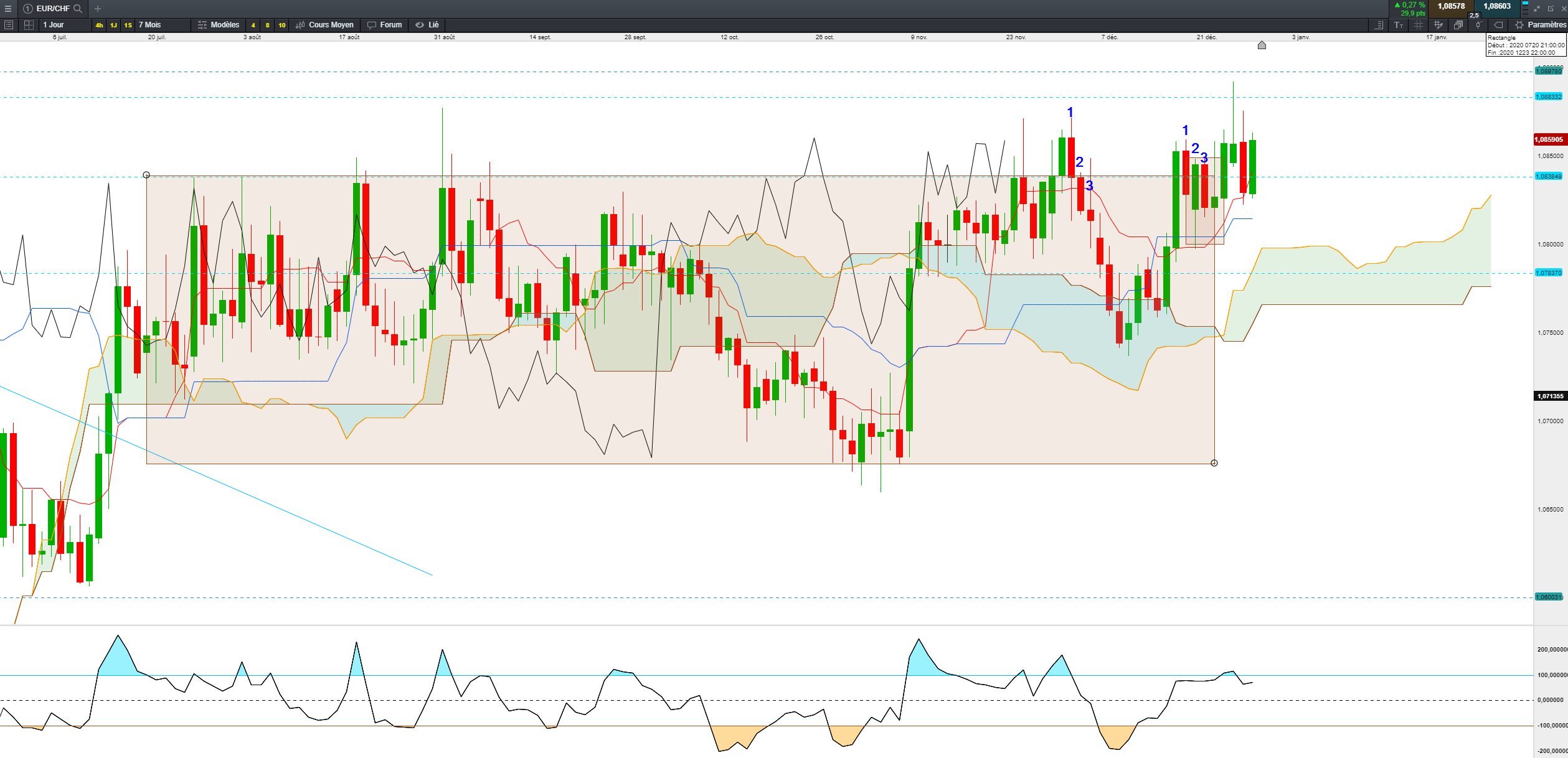Shrink the chart window with arrows icon
The height and width of the screenshot is (758, 1568).
tap(1537, 9)
